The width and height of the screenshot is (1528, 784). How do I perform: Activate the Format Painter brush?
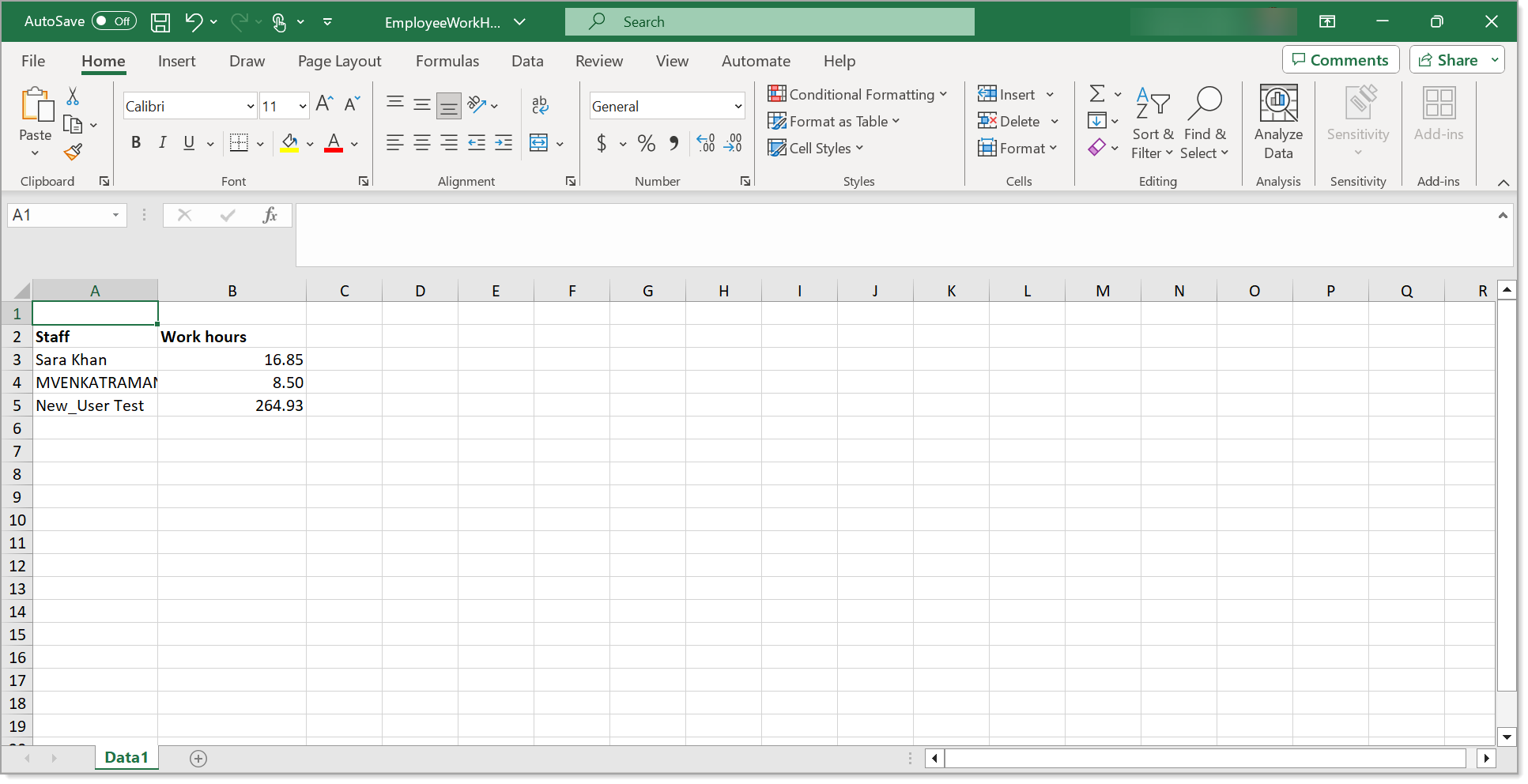pos(74,151)
